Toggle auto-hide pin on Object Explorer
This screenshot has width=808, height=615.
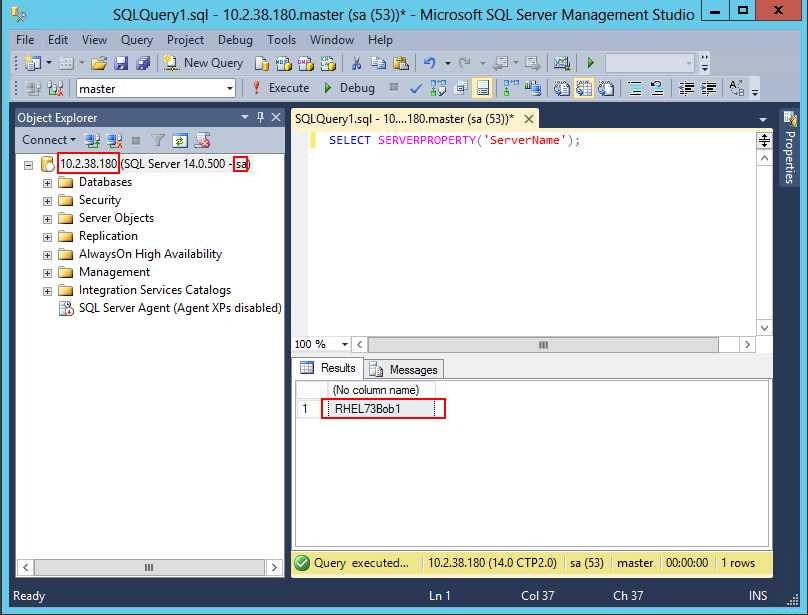click(260, 118)
